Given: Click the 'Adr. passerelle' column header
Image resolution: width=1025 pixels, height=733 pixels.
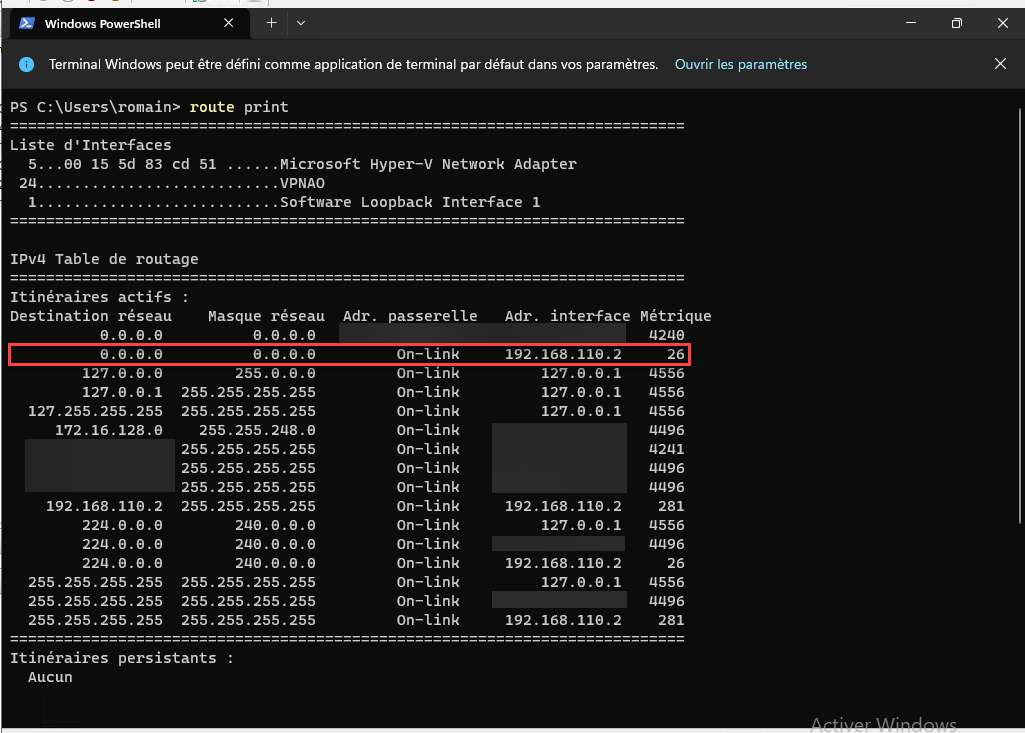Looking at the screenshot, I should point(410,316).
